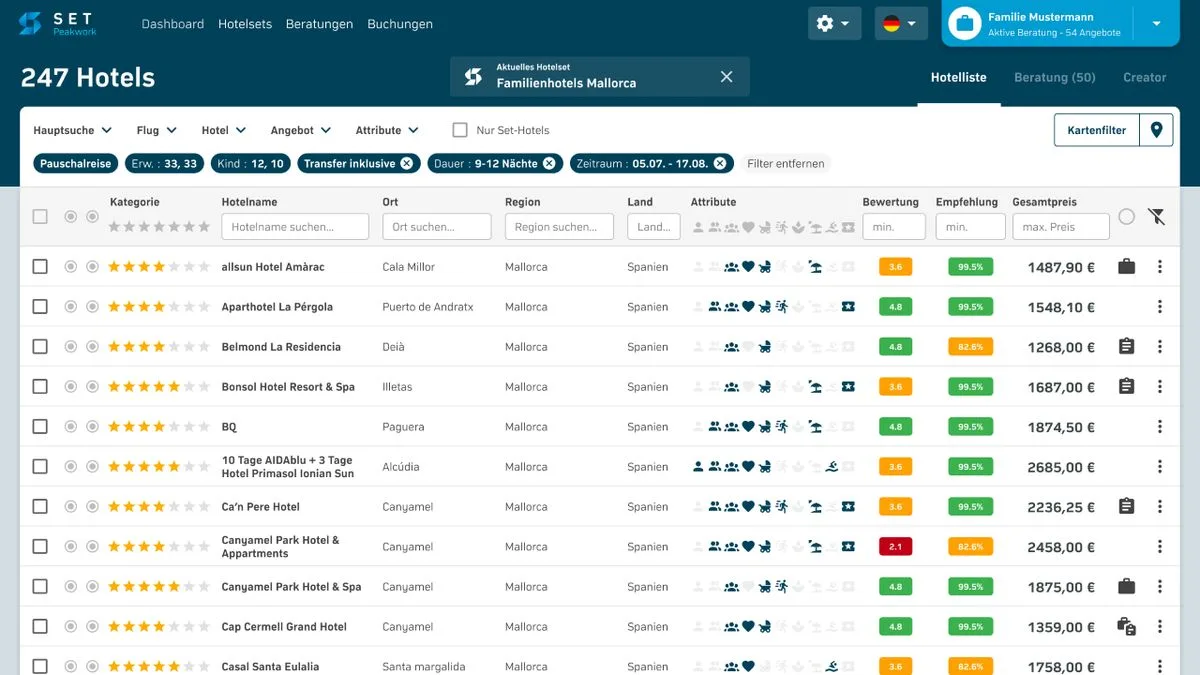Enable the Nur Set-Hotels checkbox
Image resolution: width=1200 pixels, height=675 pixels.
tap(460, 130)
